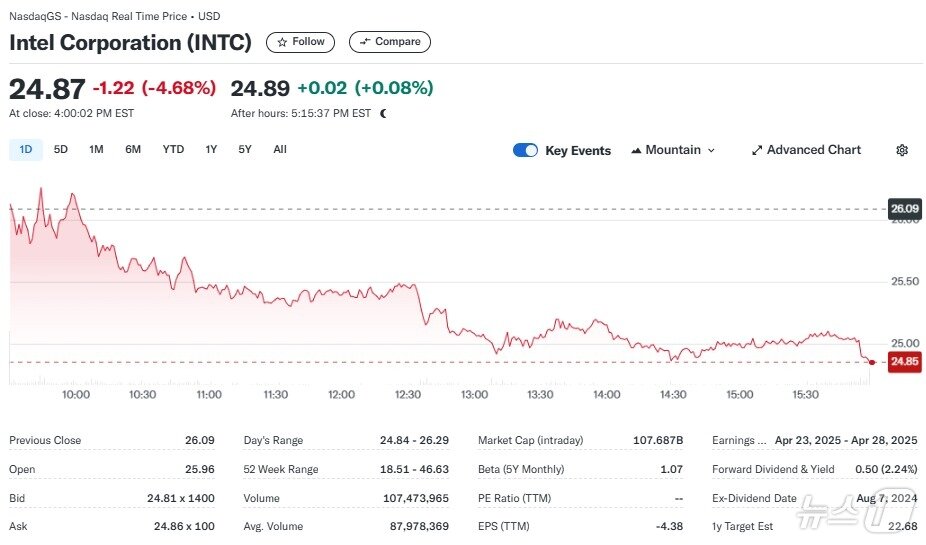Open chart settings gear icon
The image size is (926, 545).
click(x=902, y=150)
